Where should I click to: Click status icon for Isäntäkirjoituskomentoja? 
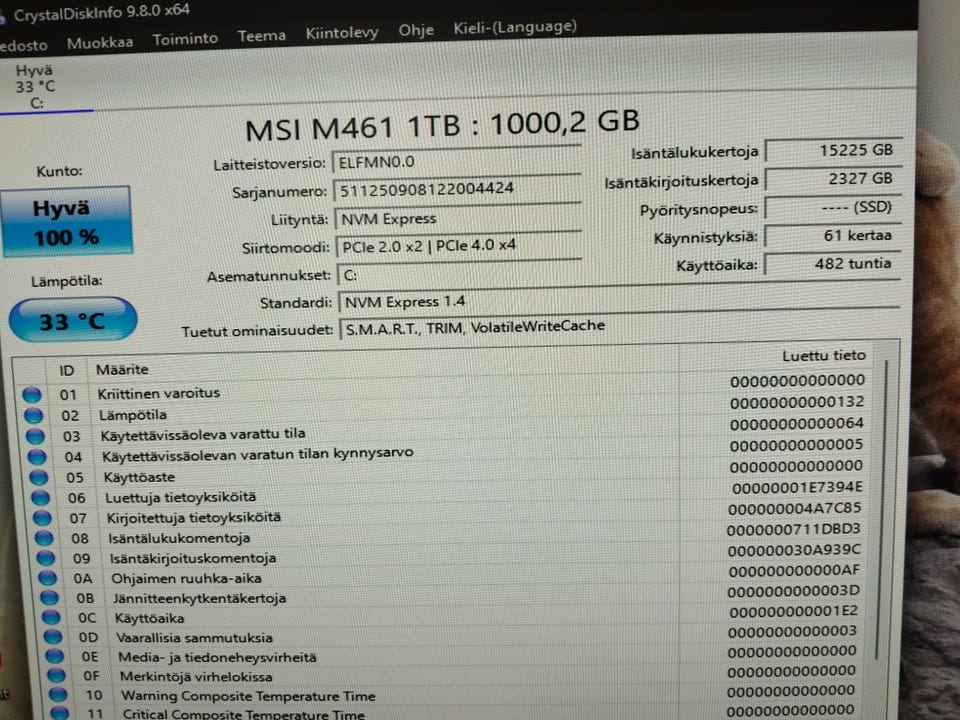46,558
